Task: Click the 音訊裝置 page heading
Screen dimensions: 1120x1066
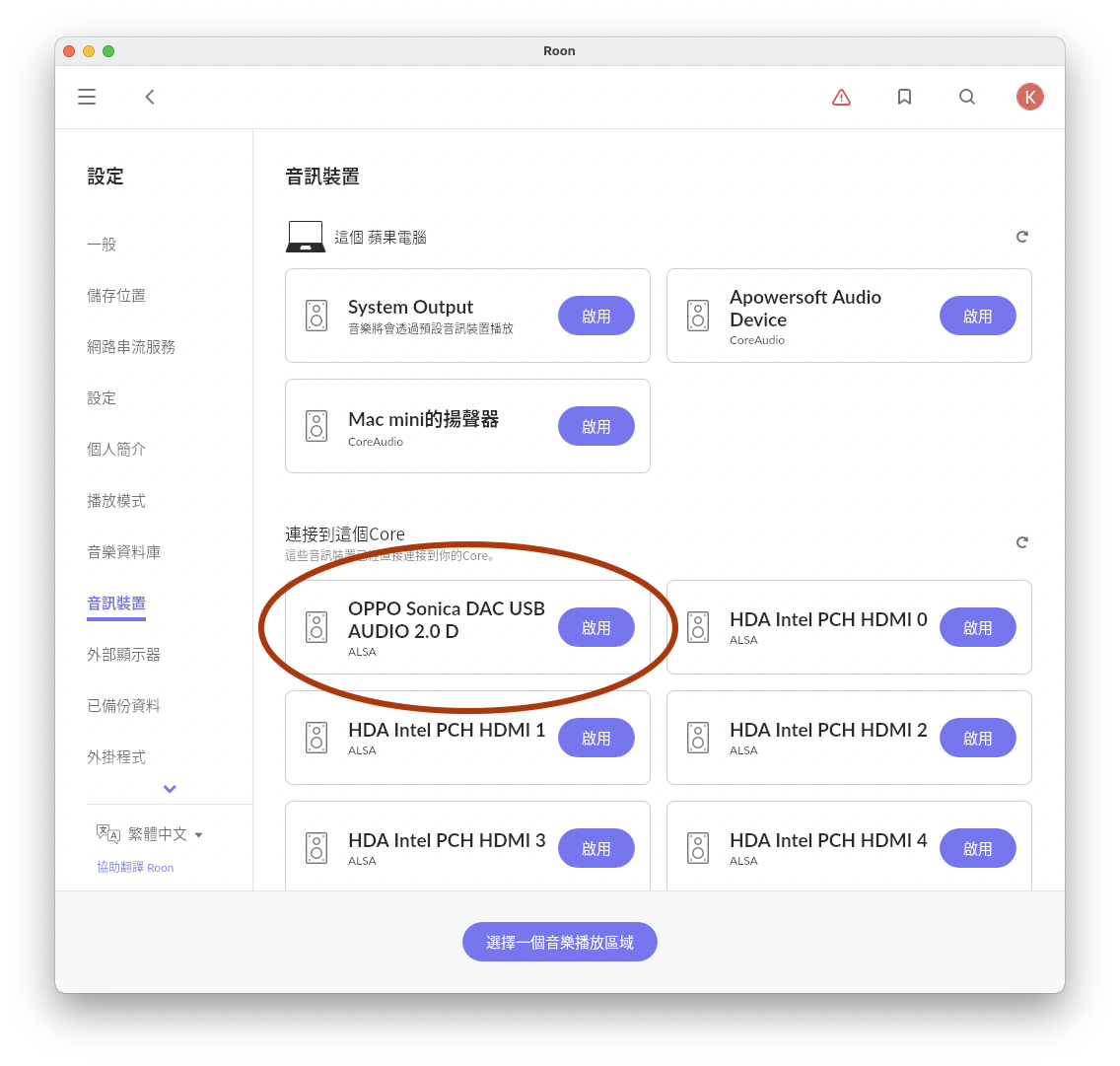Action: click(322, 177)
